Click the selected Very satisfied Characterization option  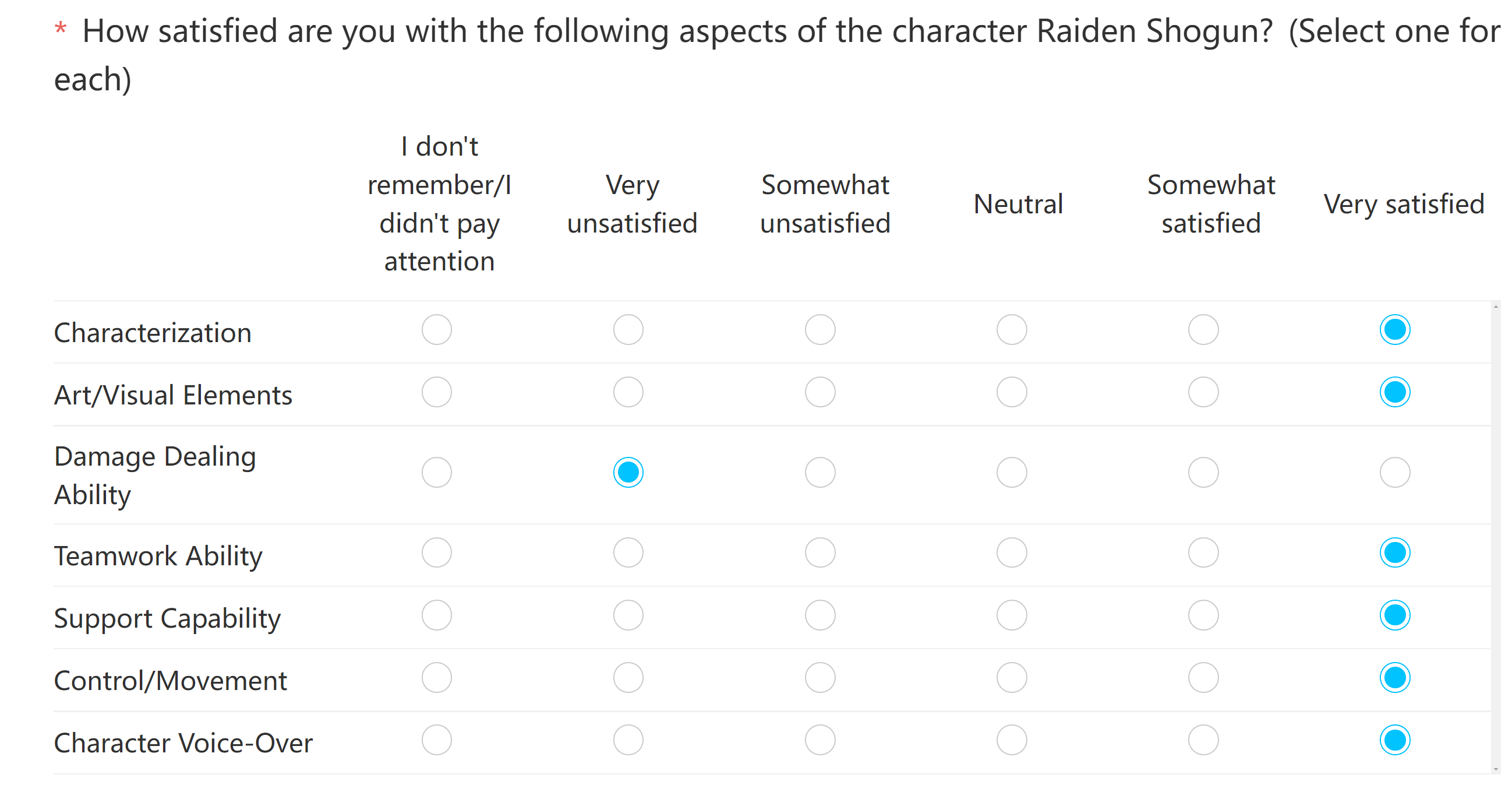1395,329
